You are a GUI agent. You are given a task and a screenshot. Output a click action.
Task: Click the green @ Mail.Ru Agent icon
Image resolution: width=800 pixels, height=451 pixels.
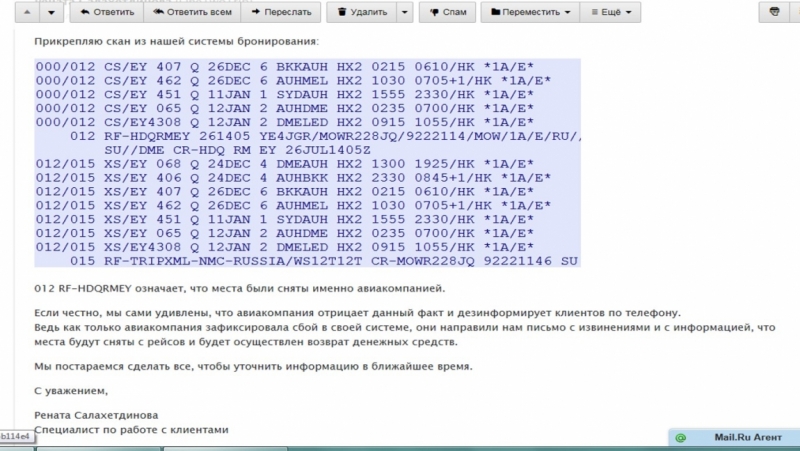[x=680, y=438]
